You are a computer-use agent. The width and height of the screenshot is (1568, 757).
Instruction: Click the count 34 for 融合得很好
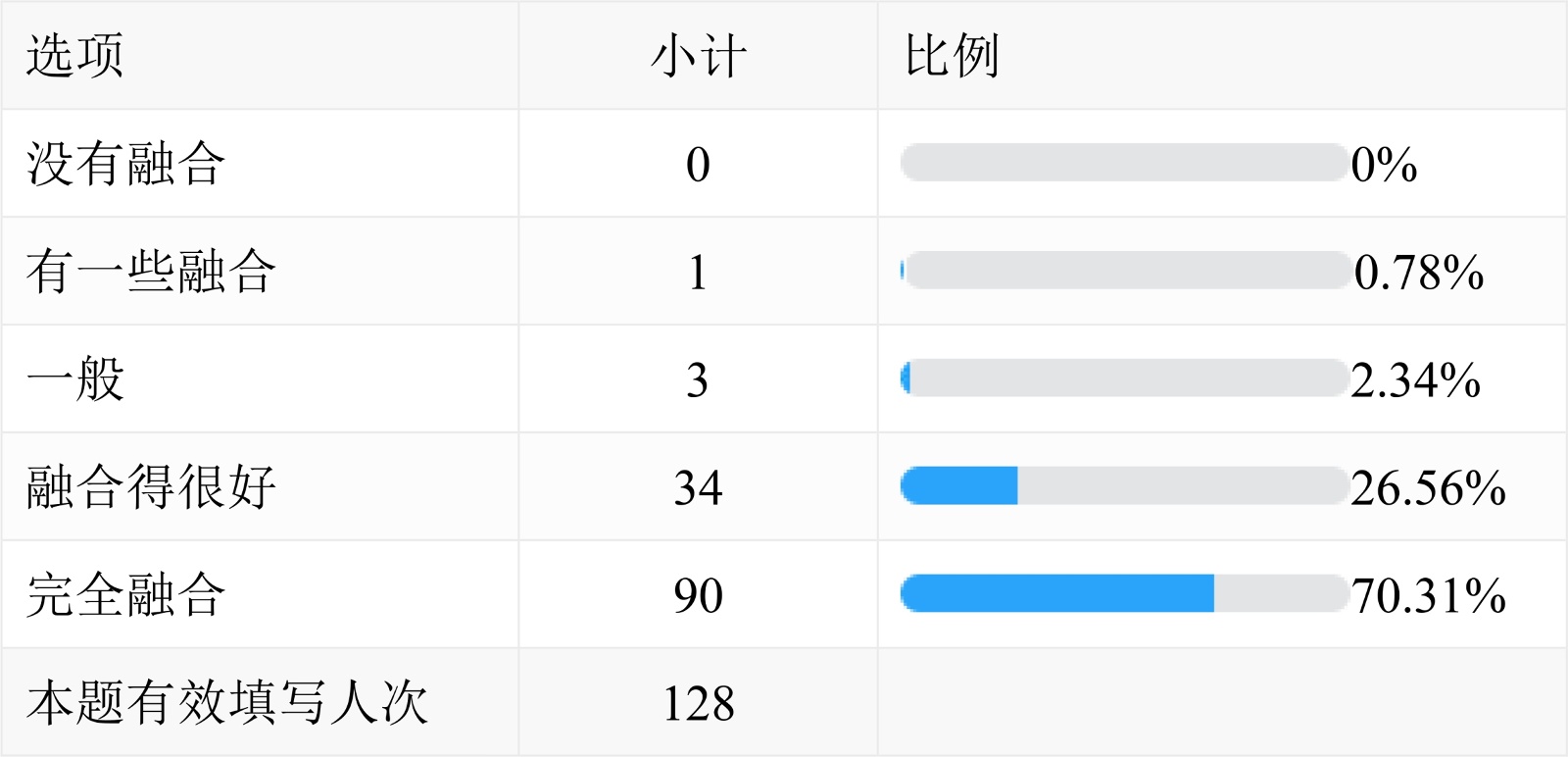pyautogui.click(x=698, y=488)
